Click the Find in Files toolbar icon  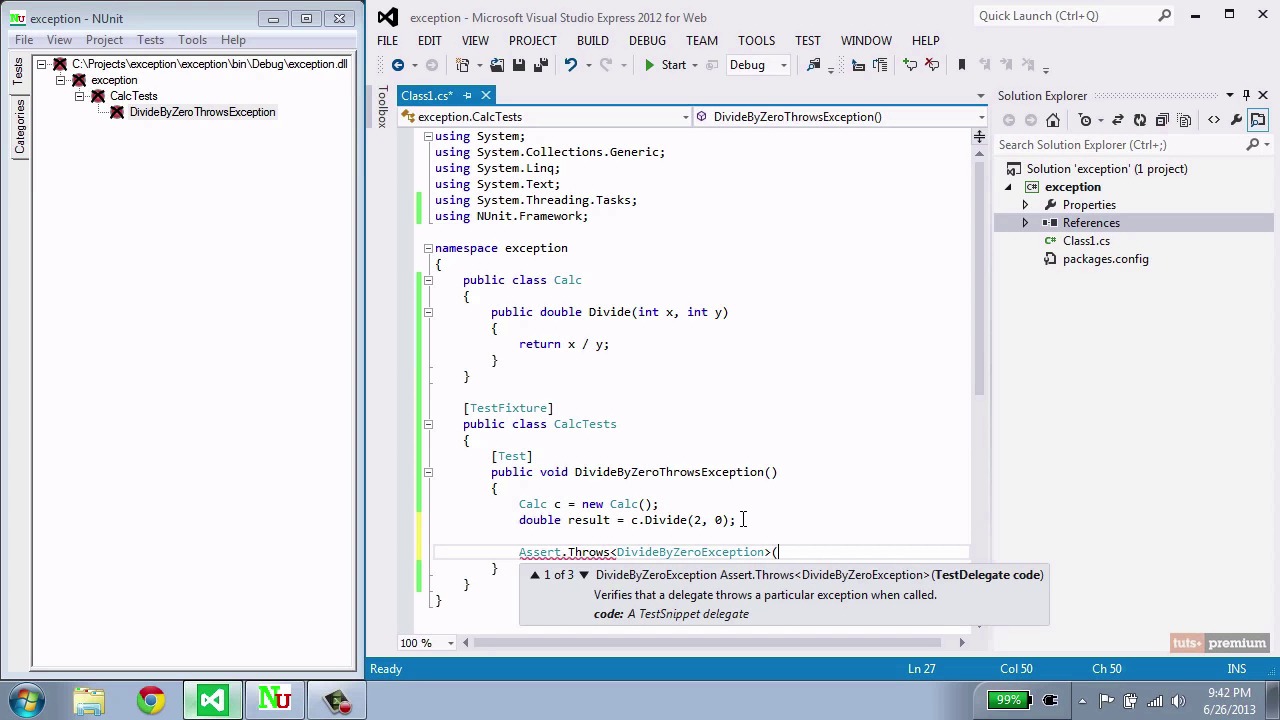pos(813,65)
